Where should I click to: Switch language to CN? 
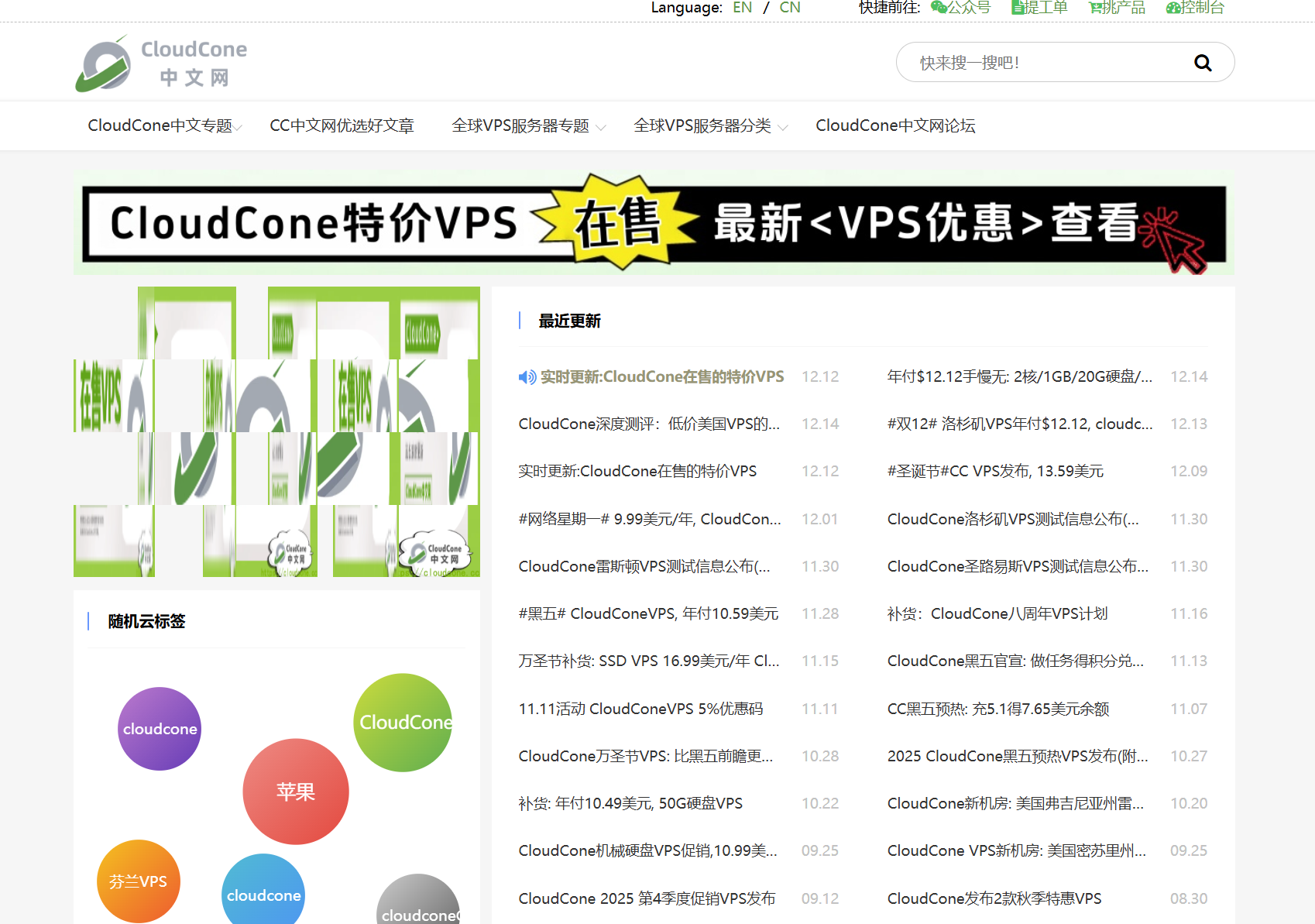[789, 8]
